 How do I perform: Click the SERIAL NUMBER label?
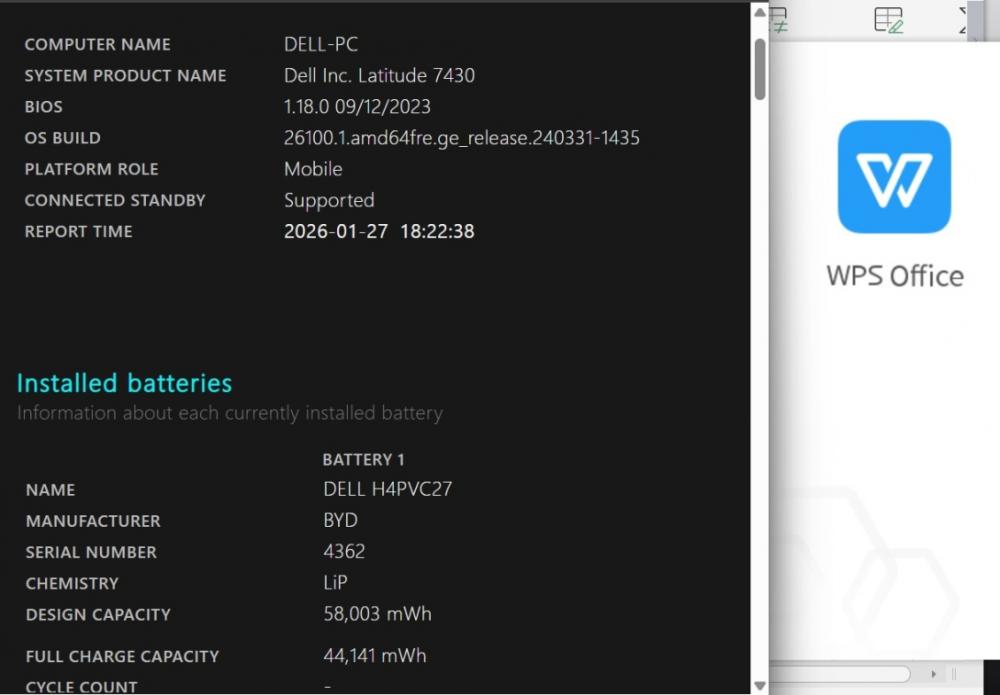click(91, 553)
